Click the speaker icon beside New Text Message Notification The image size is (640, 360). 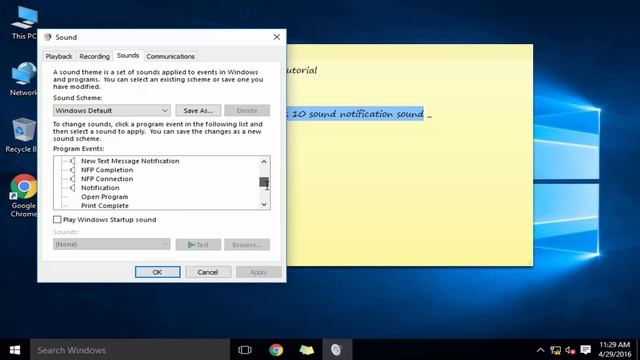pyautogui.click(x=72, y=161)
